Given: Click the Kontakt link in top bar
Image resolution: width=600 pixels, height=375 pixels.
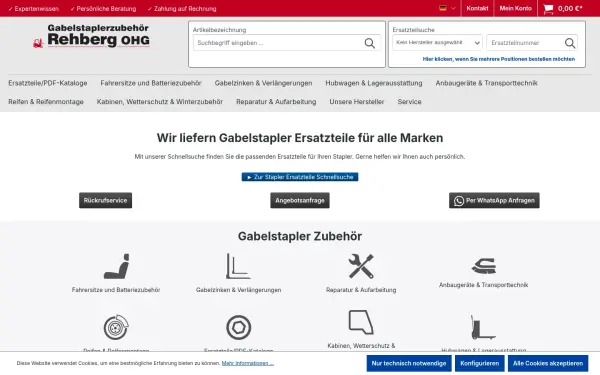Looking at the screenshot, I should tap(477, 8).
